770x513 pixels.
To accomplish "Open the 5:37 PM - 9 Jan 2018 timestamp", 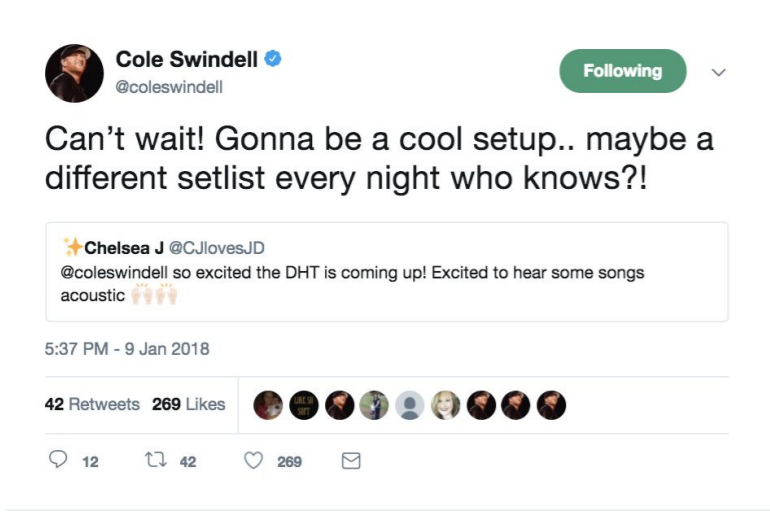I will click(127, 349).
